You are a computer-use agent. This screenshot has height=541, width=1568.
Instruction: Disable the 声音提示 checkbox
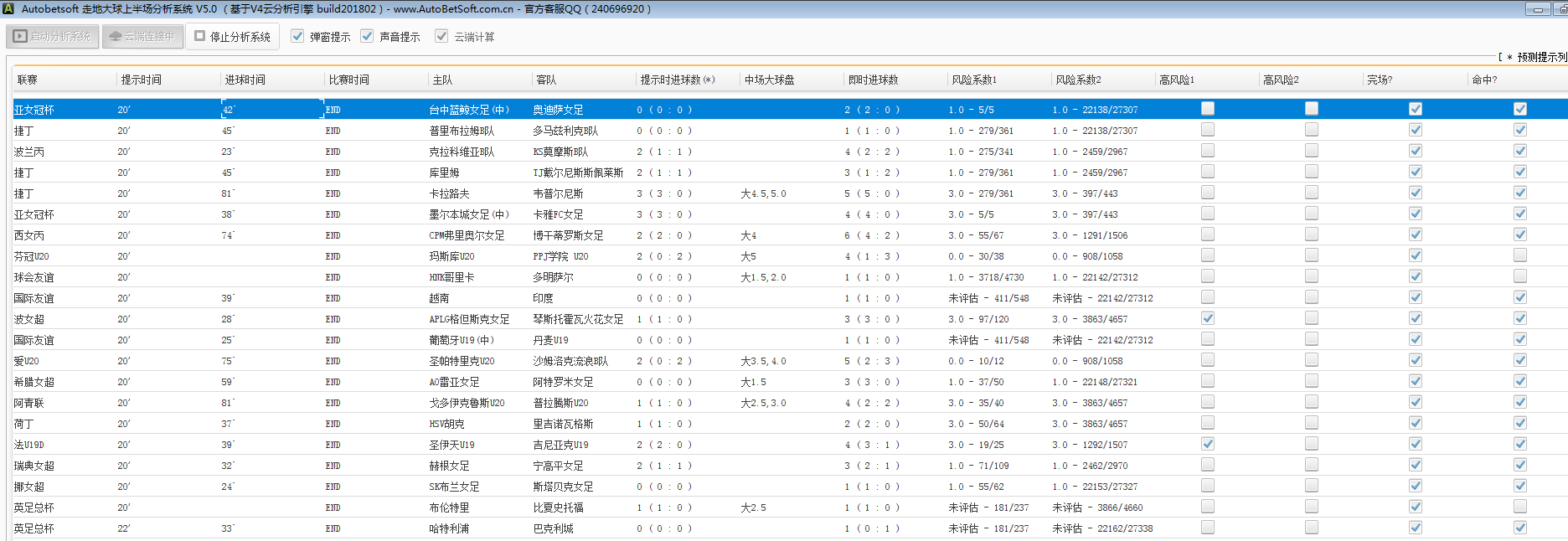click(x=367, y=36)
